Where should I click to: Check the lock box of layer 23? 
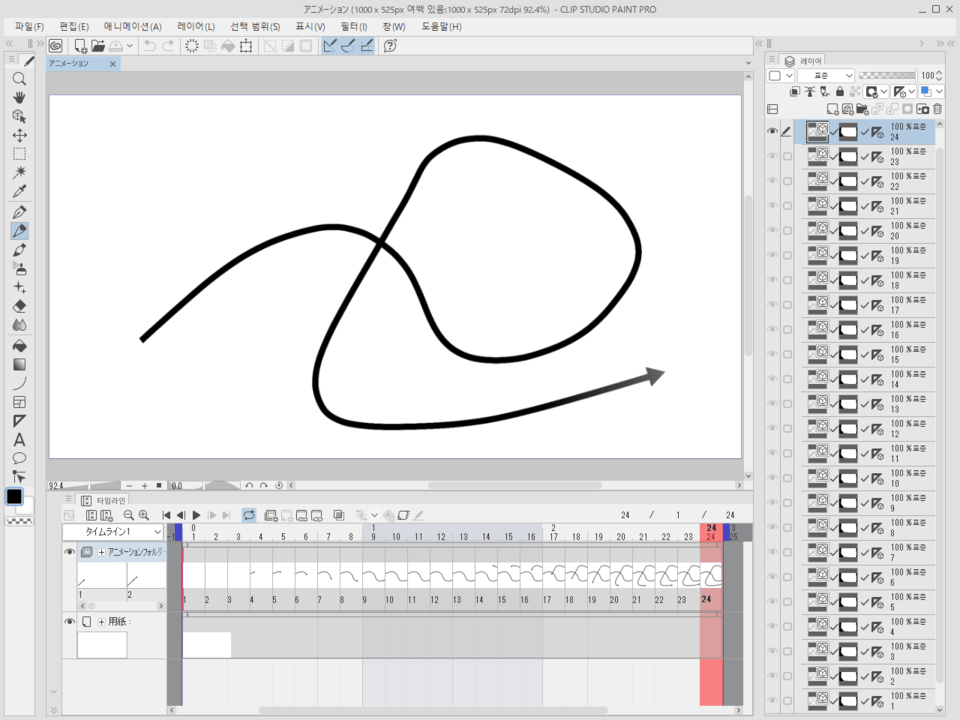click(787, 157)
